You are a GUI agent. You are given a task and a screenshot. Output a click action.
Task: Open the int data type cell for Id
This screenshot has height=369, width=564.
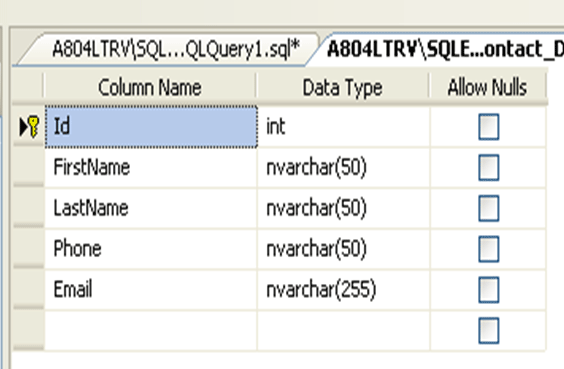[x=344, y=127]
